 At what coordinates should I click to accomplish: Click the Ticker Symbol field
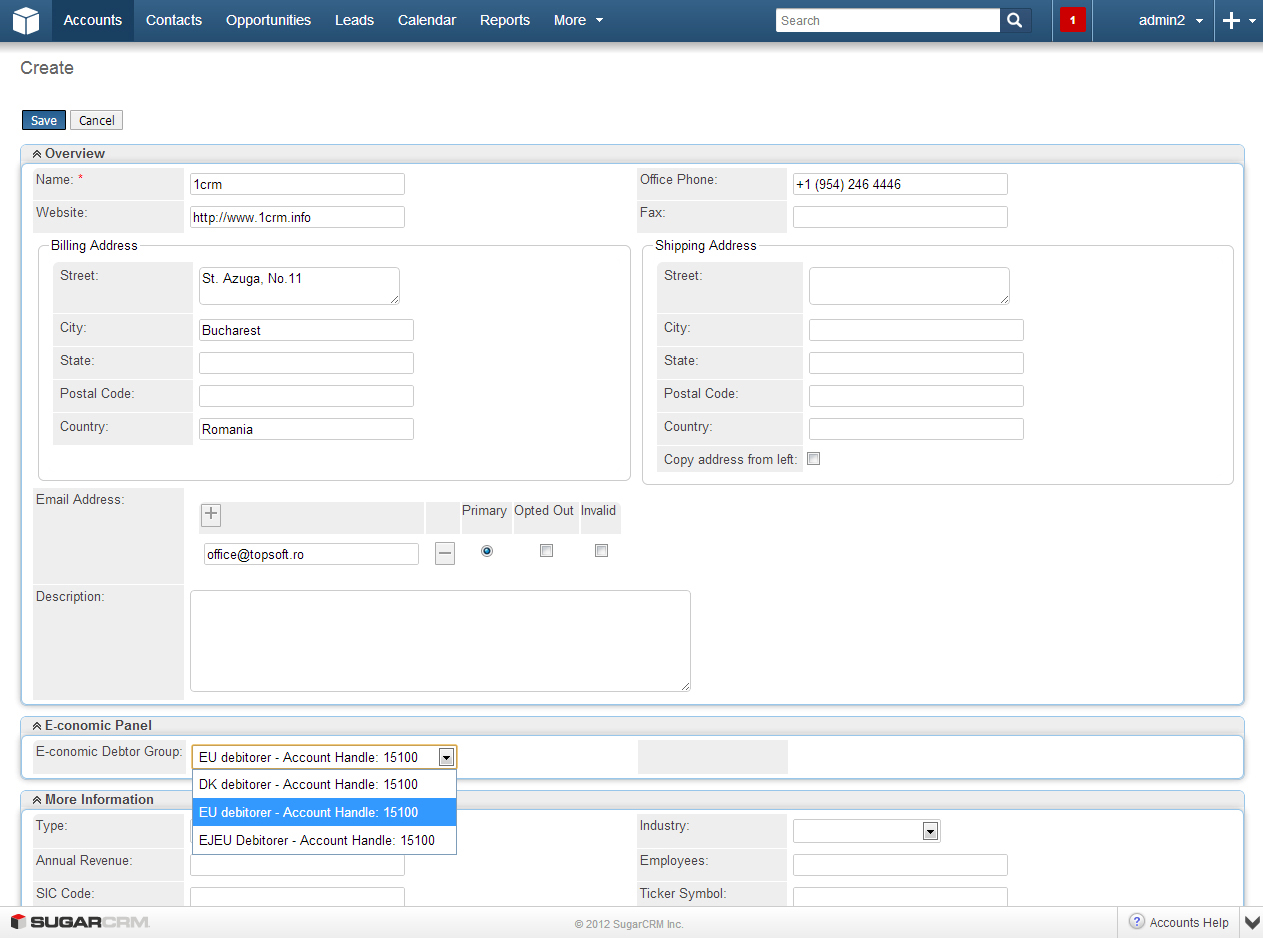(900, 897)
